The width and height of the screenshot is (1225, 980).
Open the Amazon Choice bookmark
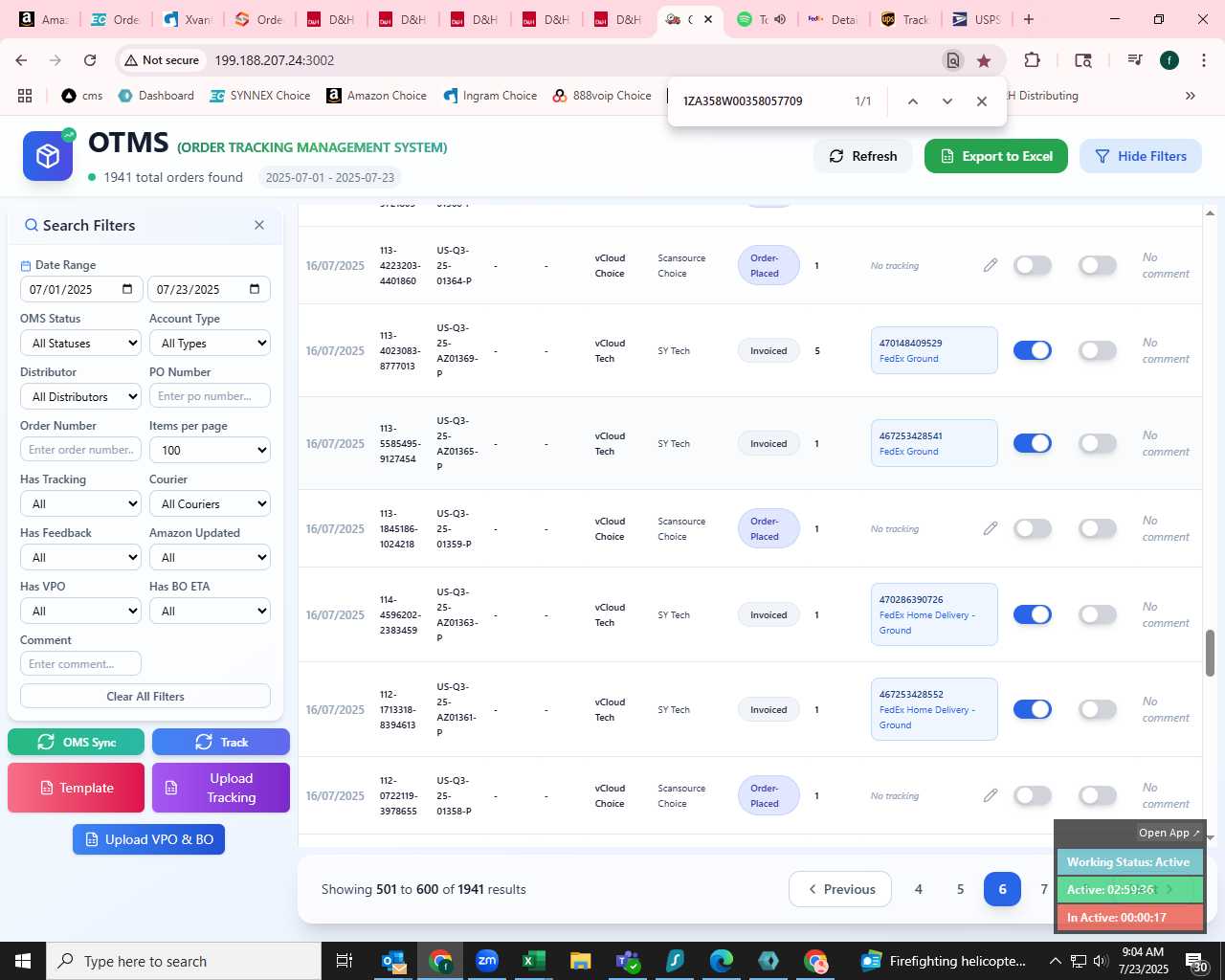pyautogui.click(x=376, y=96)
